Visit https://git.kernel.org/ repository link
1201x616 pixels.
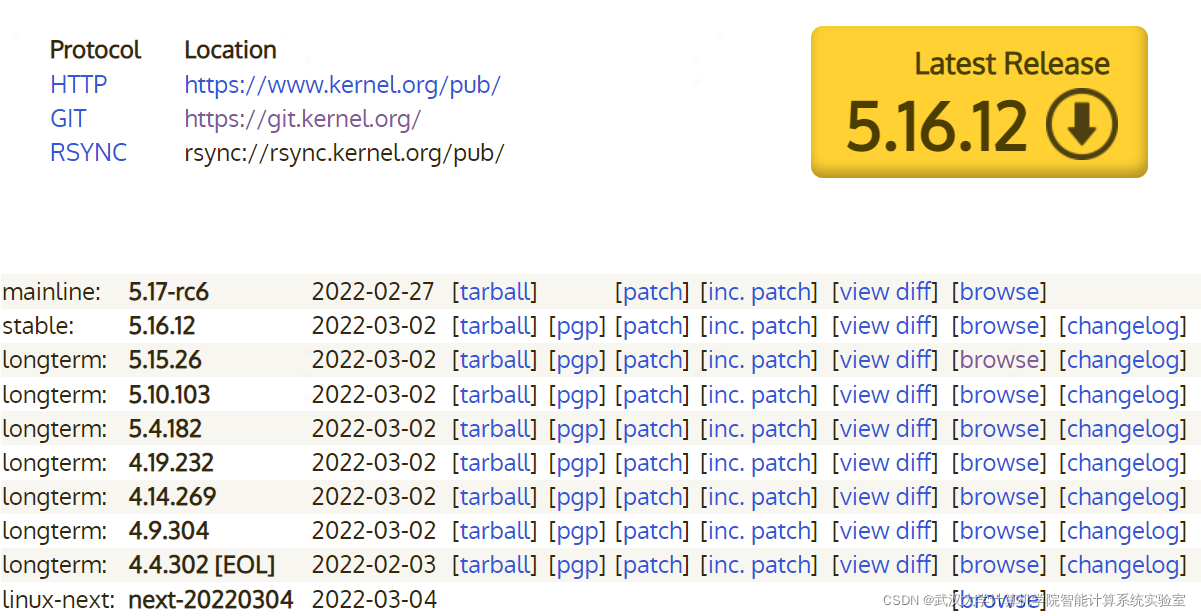click(302, 118)
